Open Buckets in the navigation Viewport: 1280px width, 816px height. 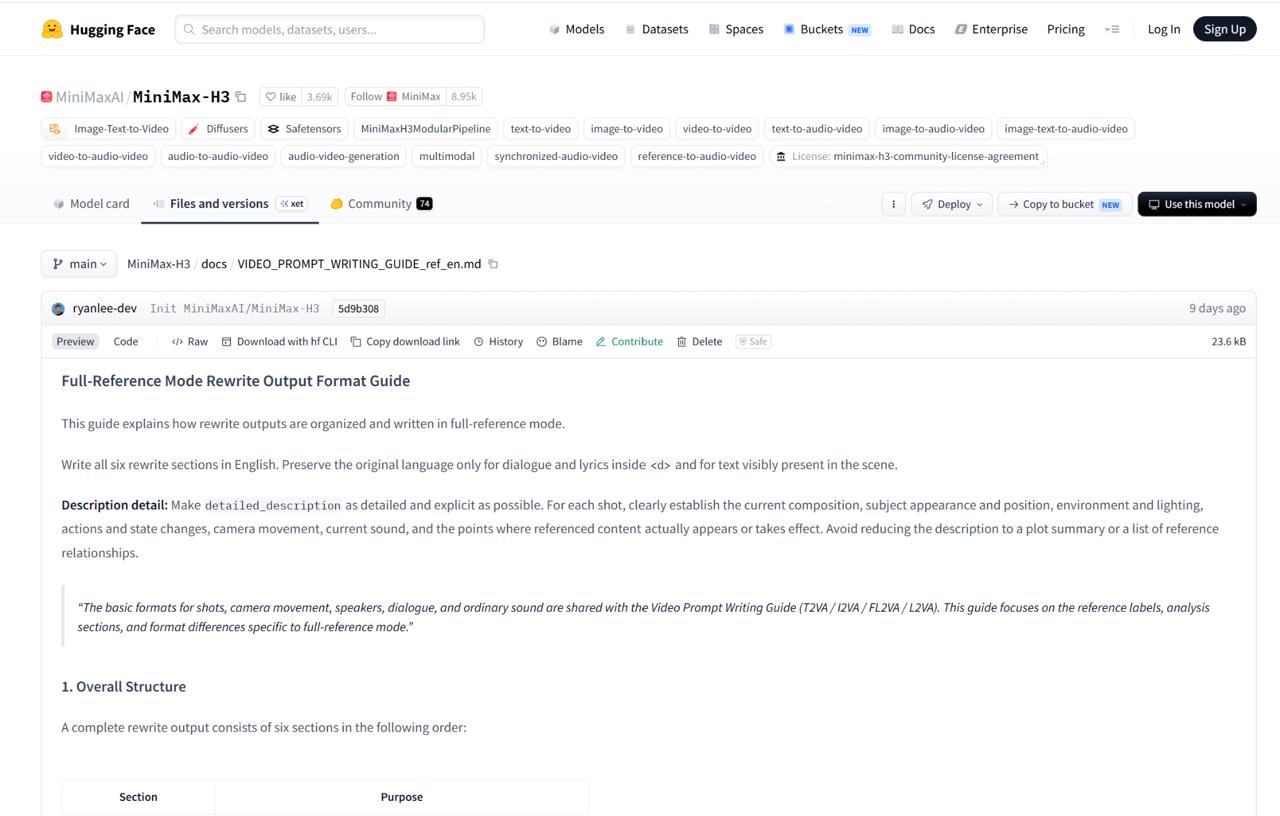click(826, 29)
